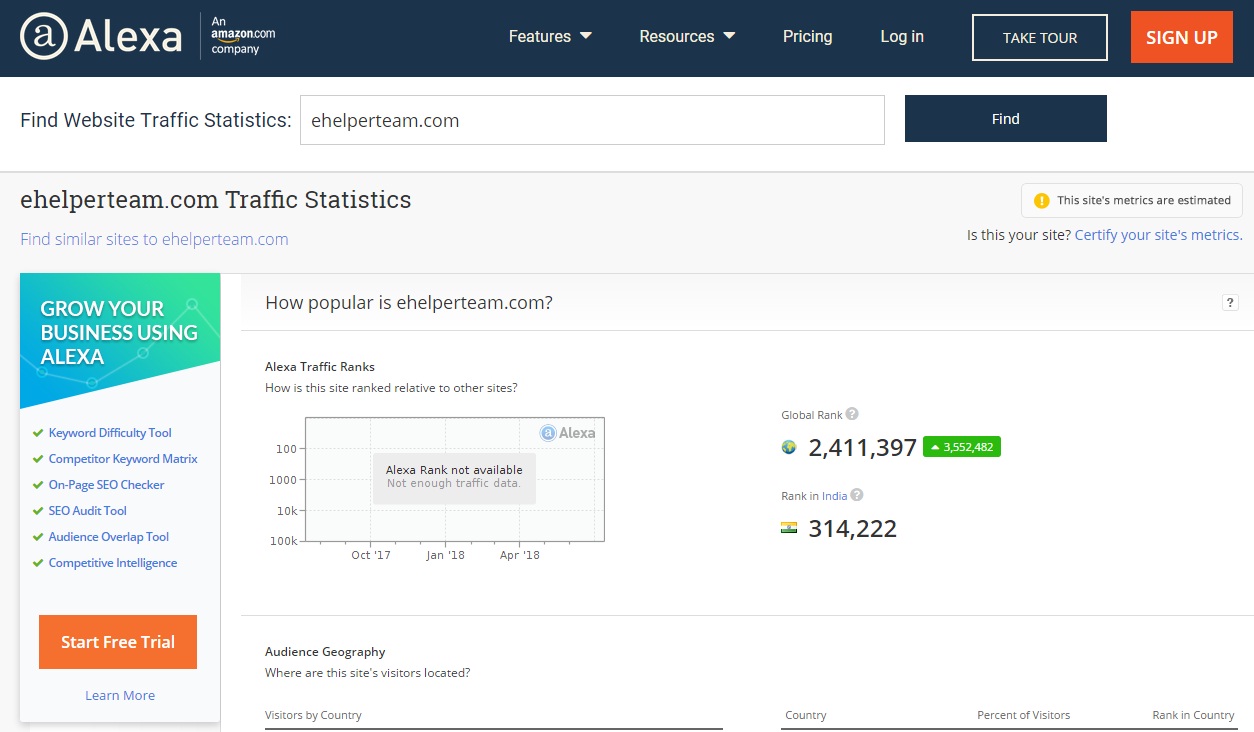Click the Alexa logo in header
Screen dimensions: 1254x732
[x=101, y=37]
